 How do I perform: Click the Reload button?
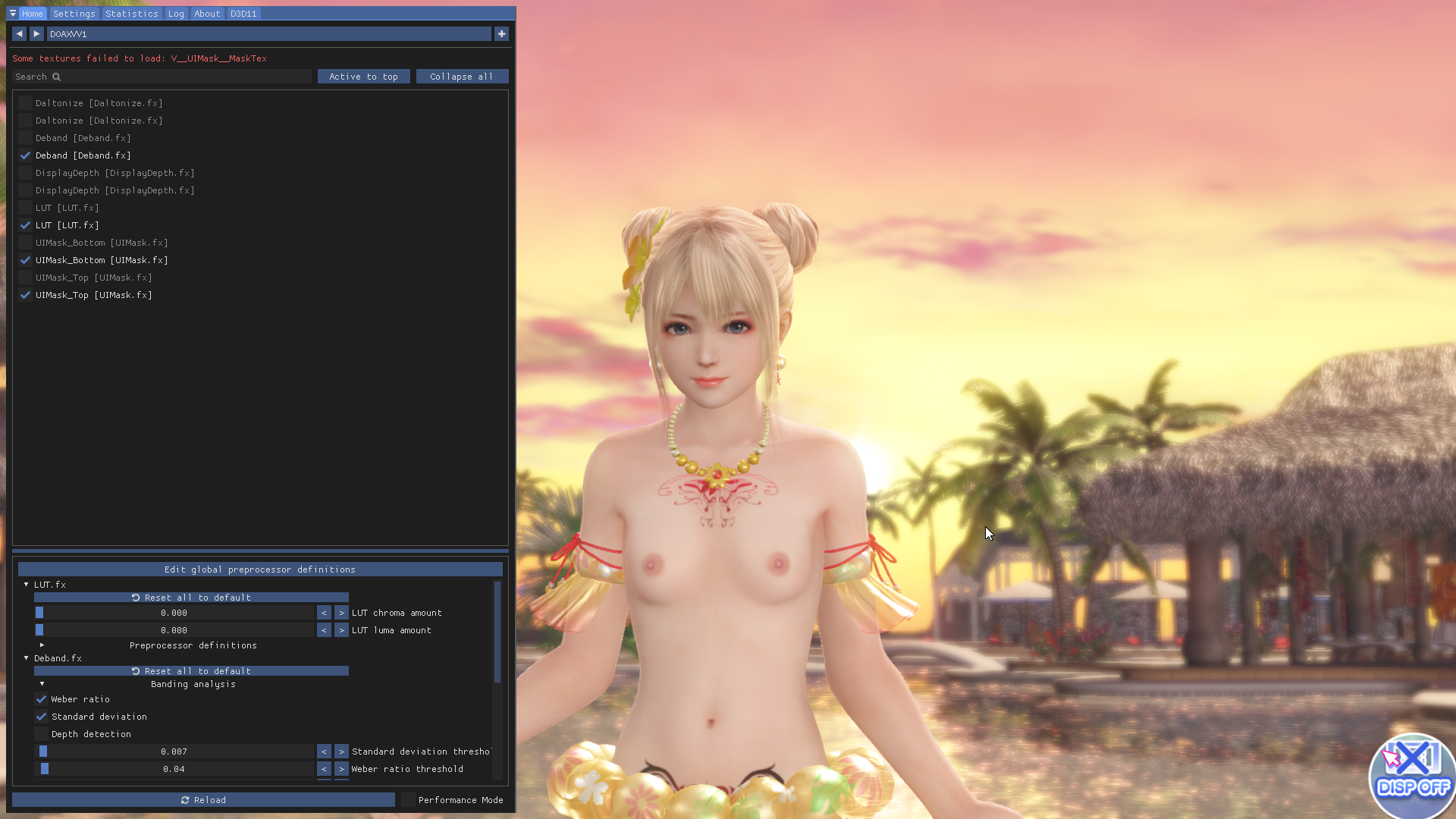(x=203, y=800)
